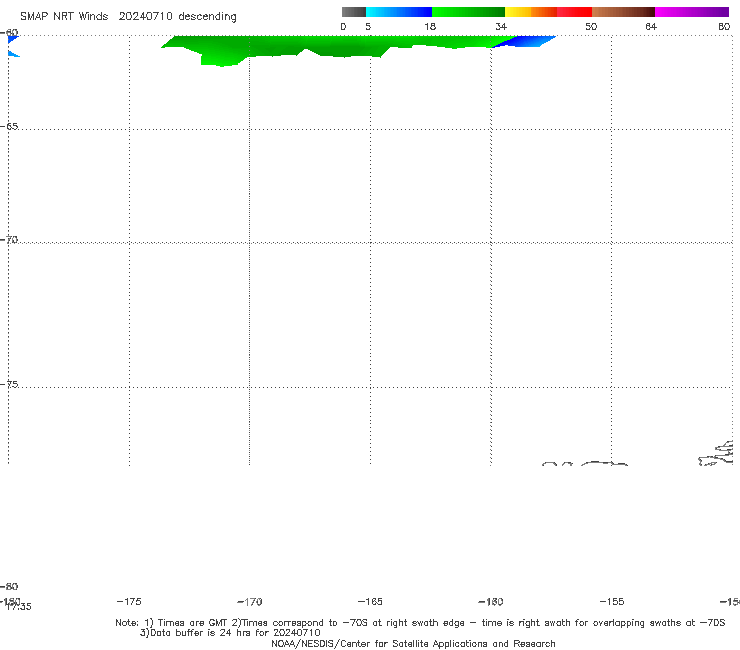Click the color scale label 64
Screen dimensions: 740x650
click(651, 27)
